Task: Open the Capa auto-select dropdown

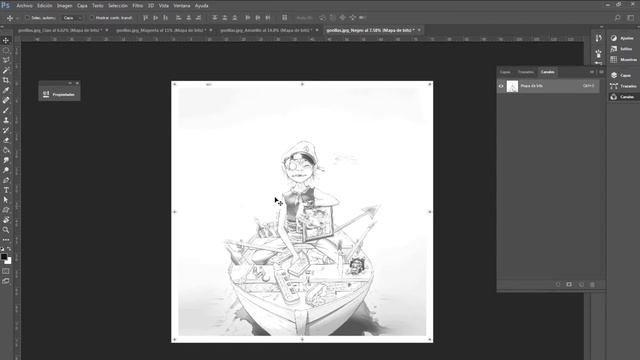Action: click(72, 18)
